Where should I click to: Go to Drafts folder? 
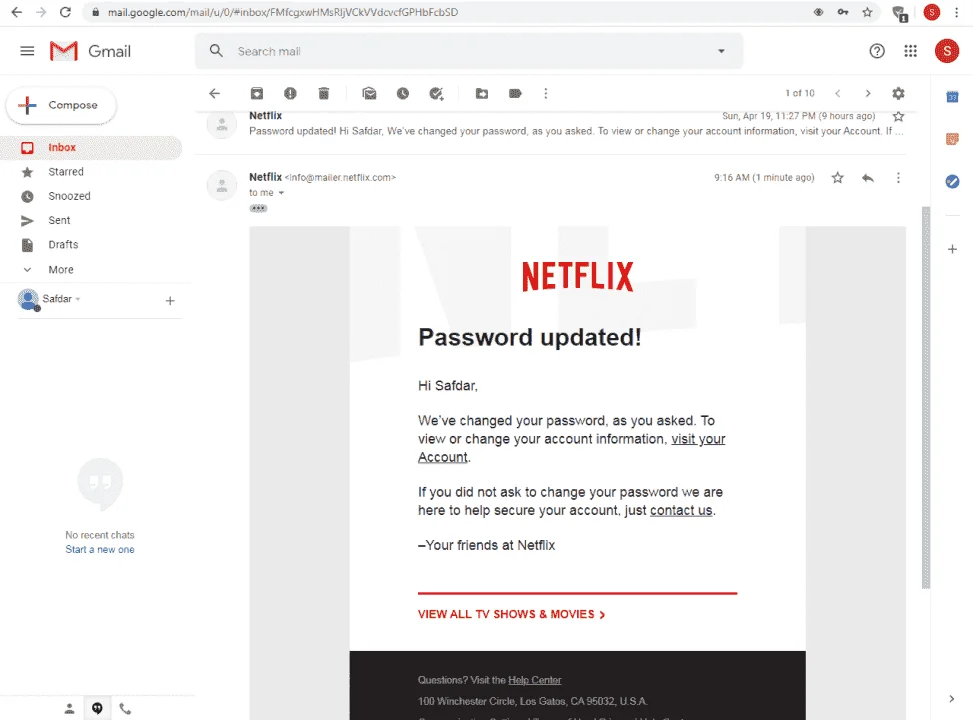point(63,245)
